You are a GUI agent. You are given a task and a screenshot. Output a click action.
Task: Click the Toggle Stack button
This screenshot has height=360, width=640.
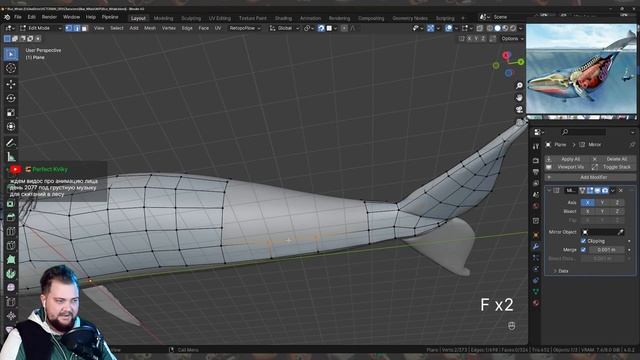click(613, 167)
